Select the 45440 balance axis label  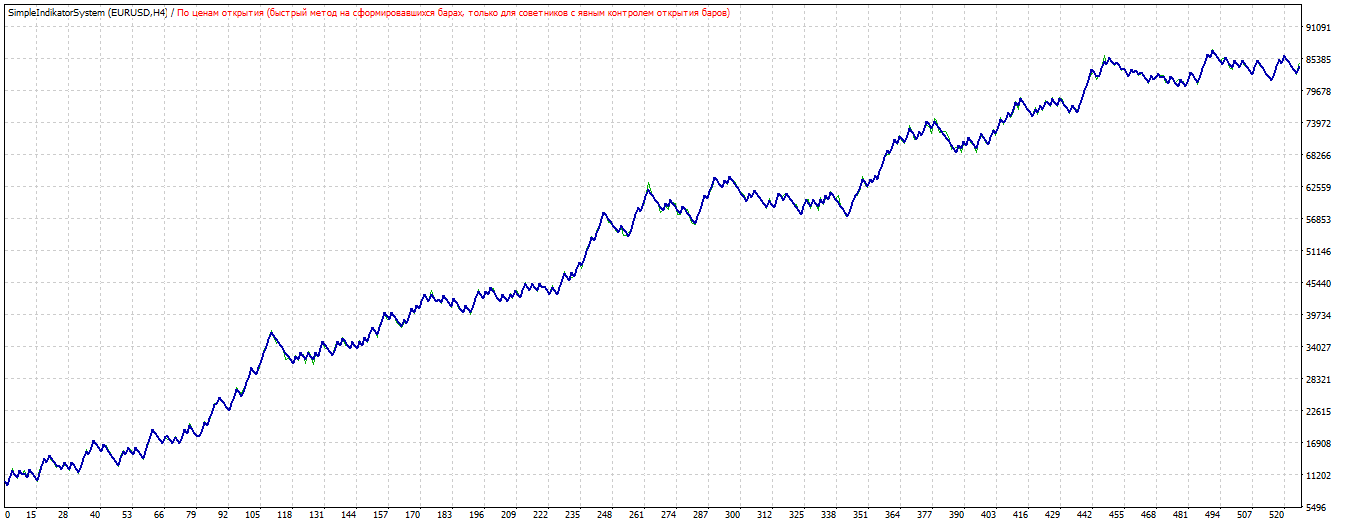tap(1320, 284)
